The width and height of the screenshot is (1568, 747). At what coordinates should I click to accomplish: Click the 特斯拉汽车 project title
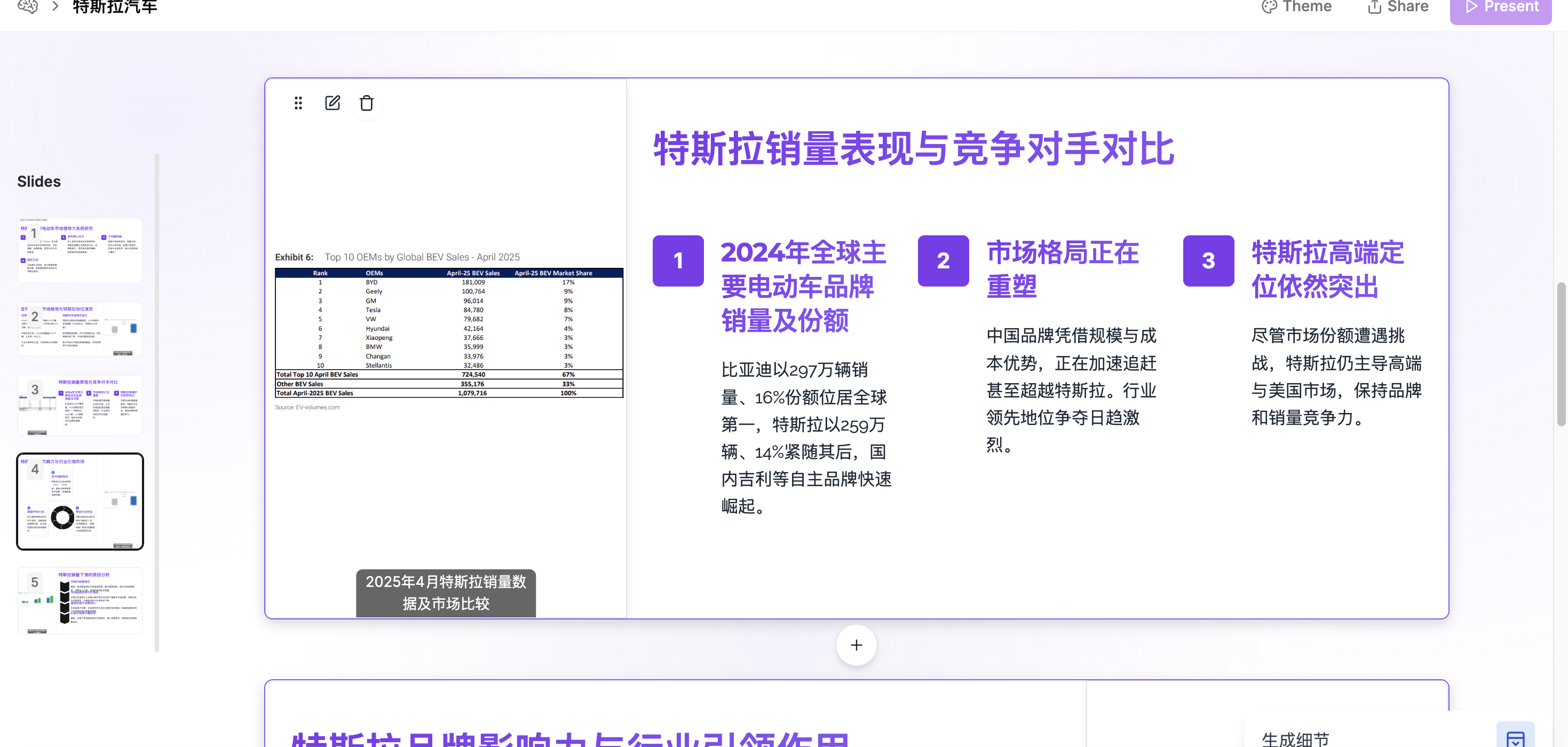pos(115,7)
